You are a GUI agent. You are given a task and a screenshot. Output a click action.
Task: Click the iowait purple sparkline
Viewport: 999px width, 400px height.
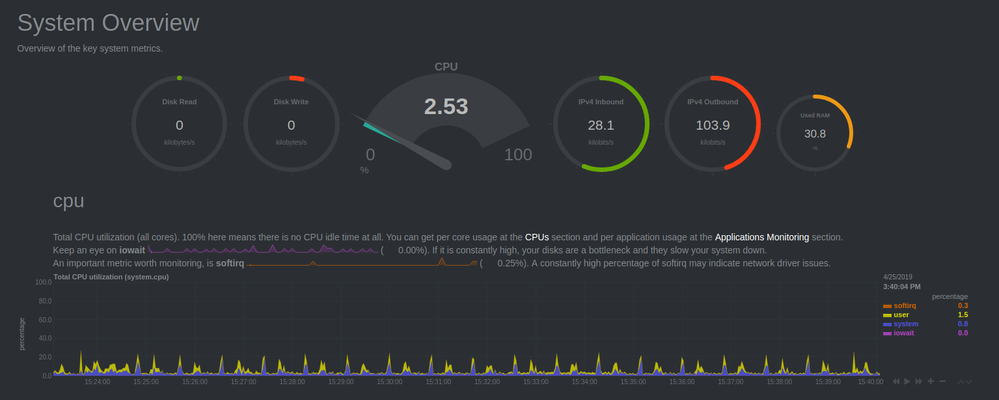(262, 249)
